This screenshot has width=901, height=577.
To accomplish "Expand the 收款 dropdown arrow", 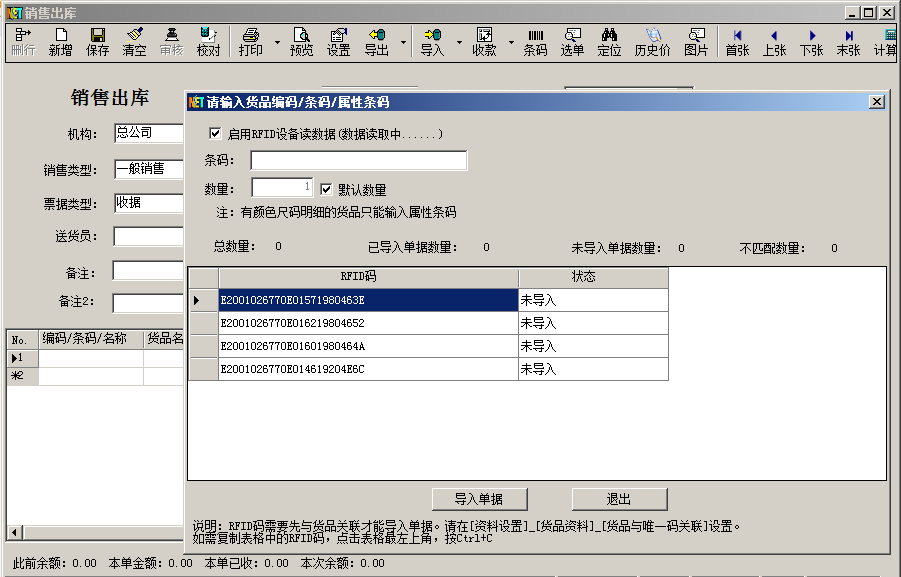I will pos(511,42).
